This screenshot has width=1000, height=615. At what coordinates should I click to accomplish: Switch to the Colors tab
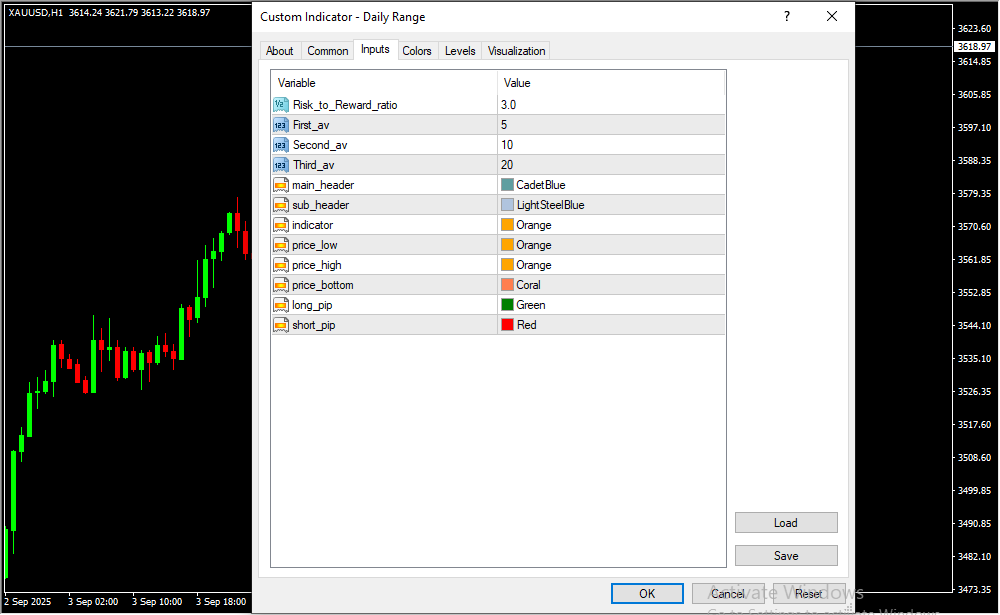tap(417, 51)
